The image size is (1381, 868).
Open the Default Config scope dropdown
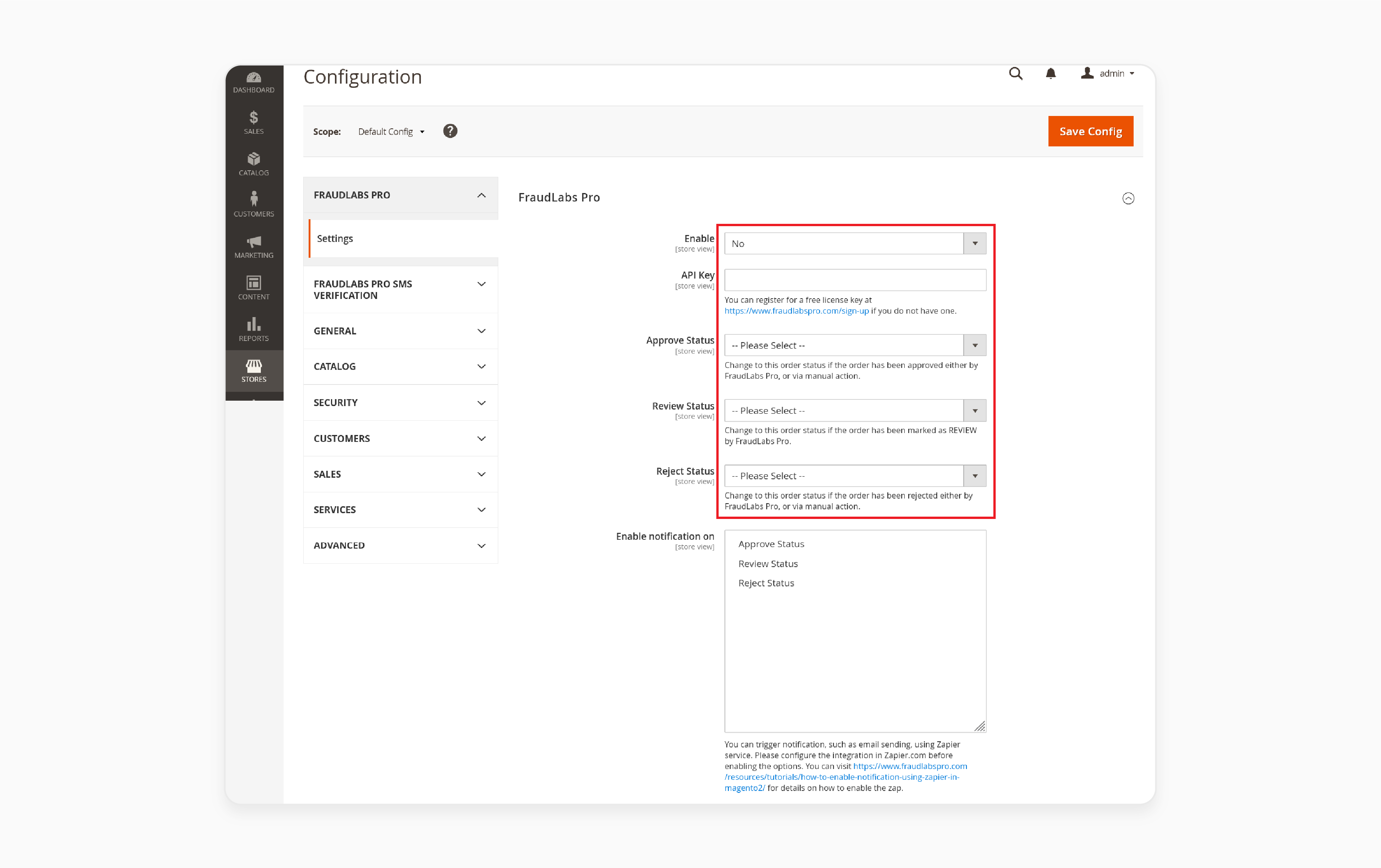pyautogui.click(x=391, y=132)
